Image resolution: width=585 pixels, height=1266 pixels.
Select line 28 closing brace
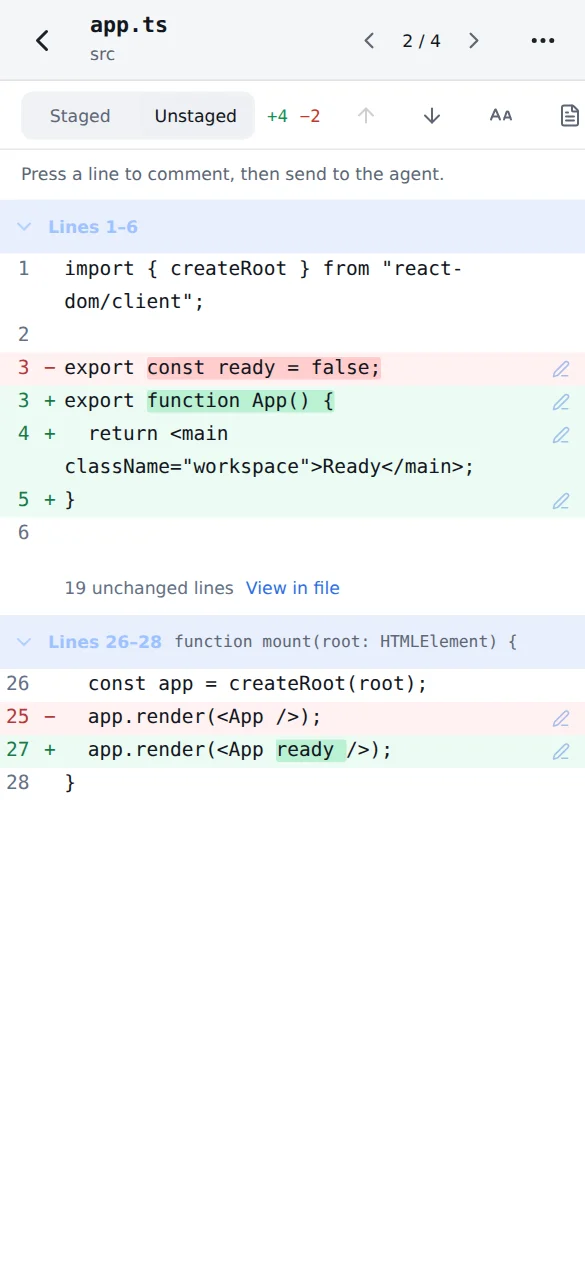(292, 783)
